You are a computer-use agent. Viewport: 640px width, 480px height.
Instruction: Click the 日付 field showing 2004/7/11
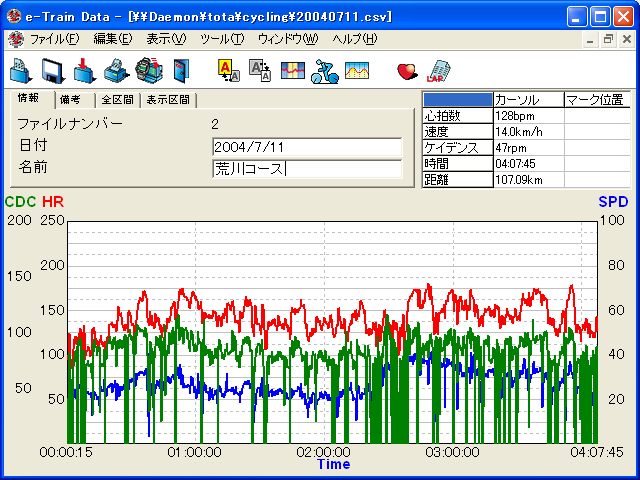pyautogui.click(x=307, y=147)
